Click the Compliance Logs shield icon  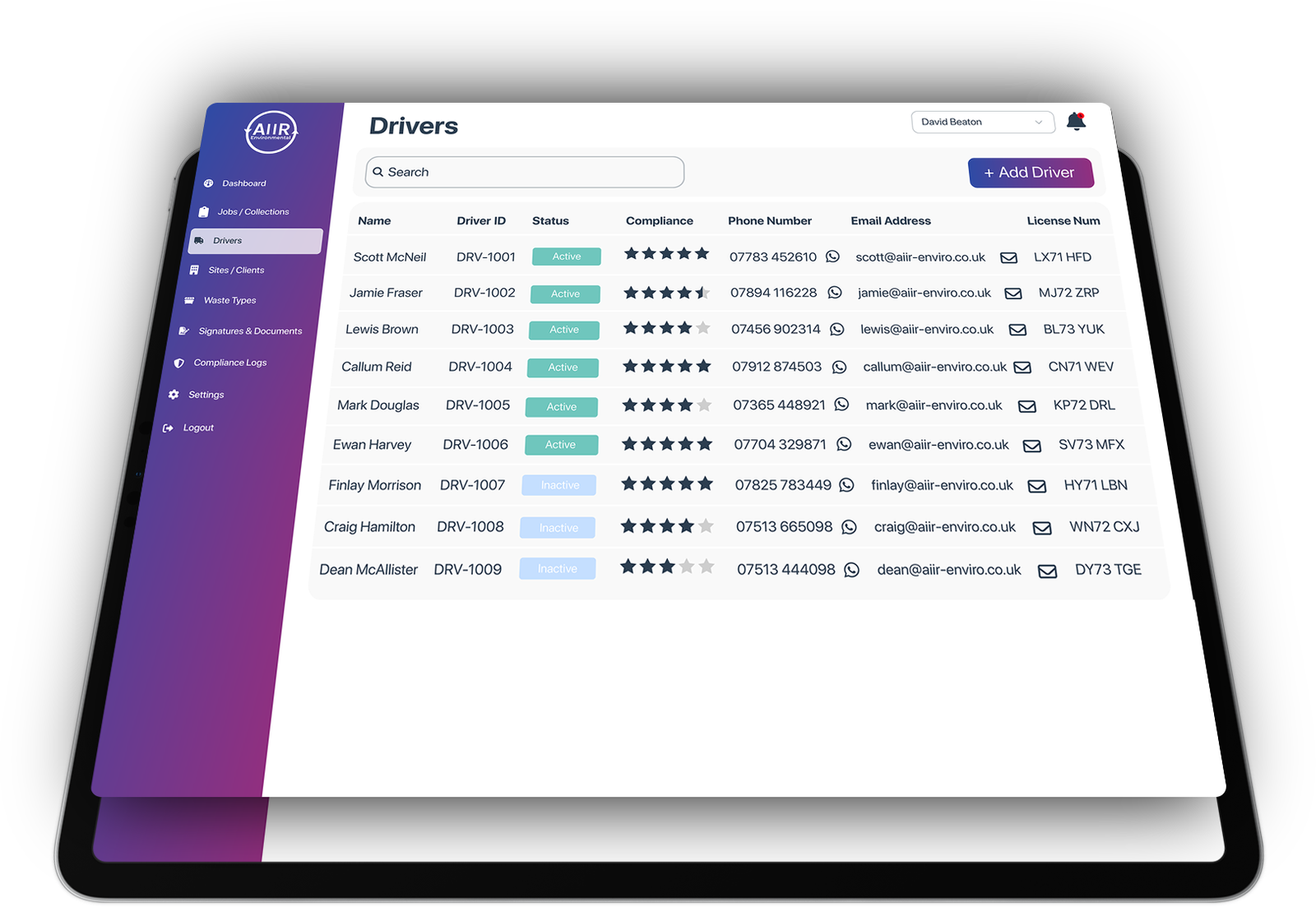click(179, 362)
